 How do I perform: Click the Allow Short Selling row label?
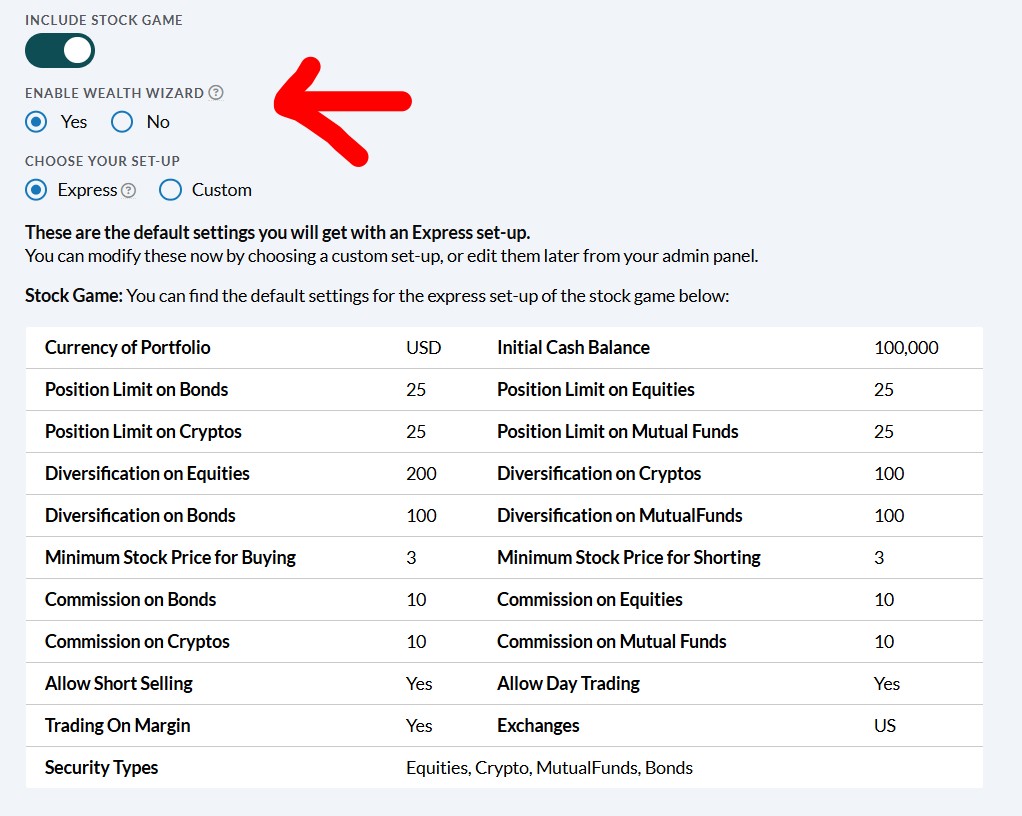(x=119, y=684)
